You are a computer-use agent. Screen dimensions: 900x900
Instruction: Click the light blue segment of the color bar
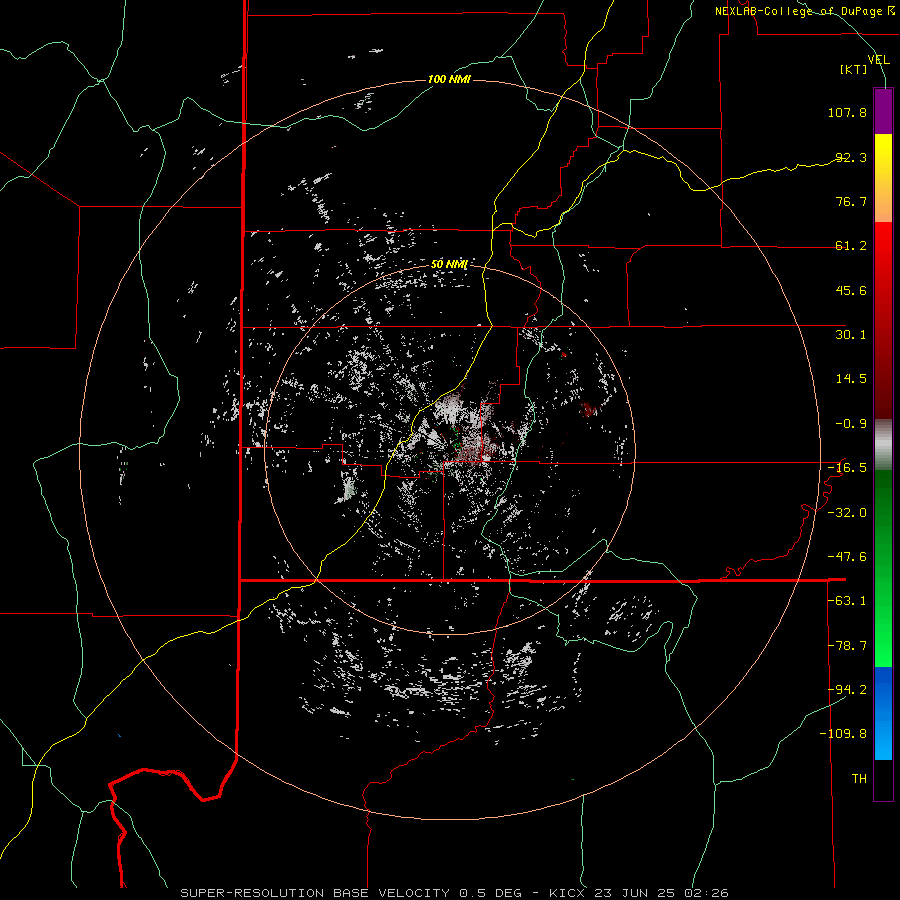(883, 738)
